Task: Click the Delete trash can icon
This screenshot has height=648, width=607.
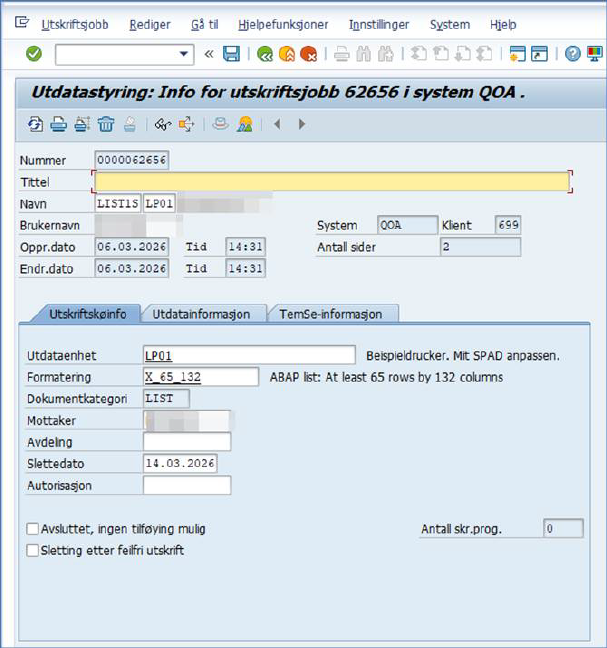Action: point(106,124)
